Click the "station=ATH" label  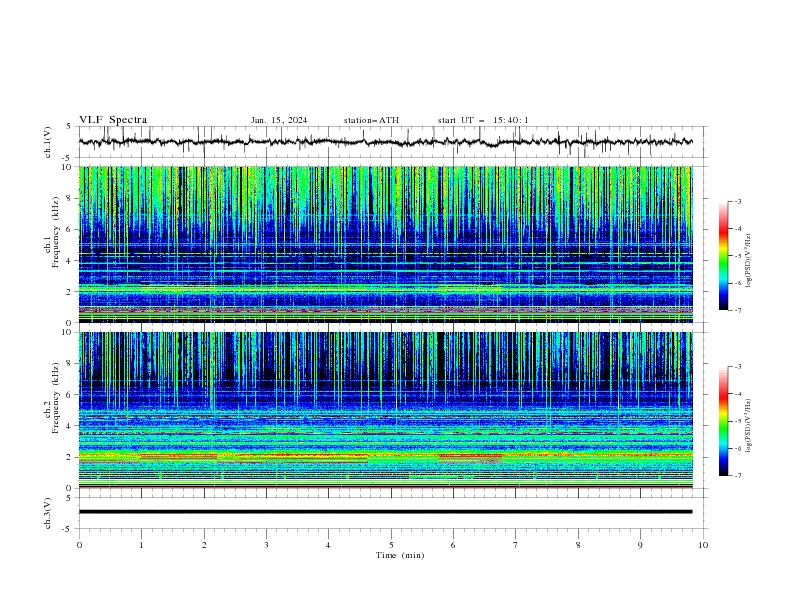coord(371,120)
